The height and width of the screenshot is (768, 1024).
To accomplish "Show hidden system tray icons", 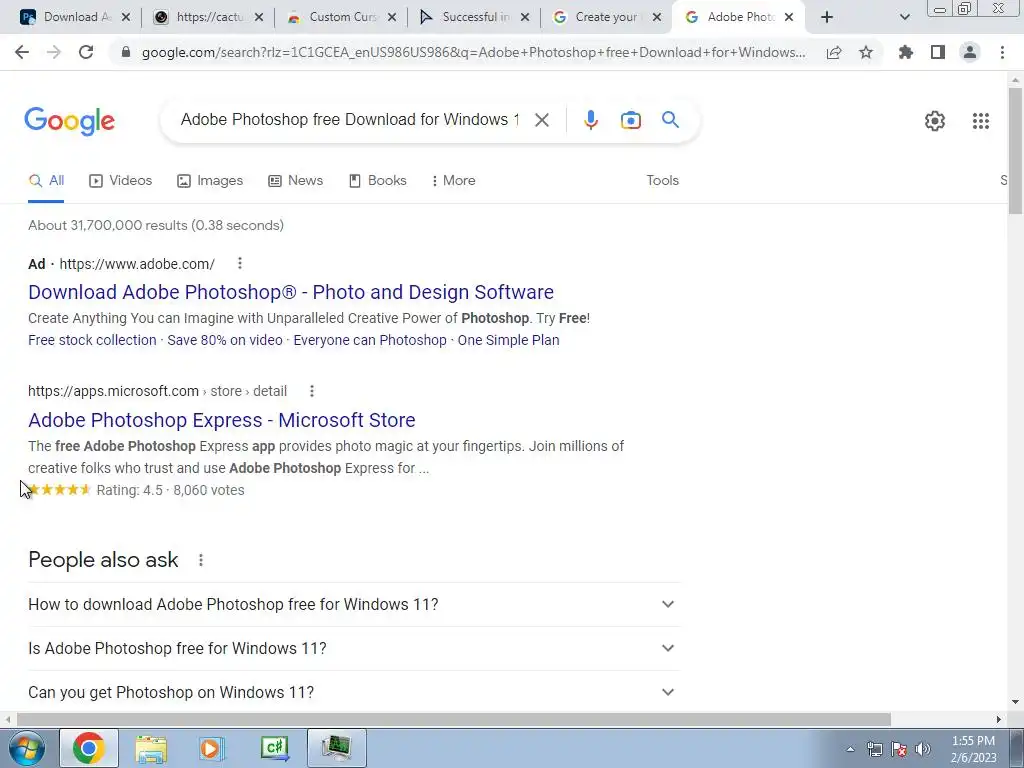I will tap(850, 750).
